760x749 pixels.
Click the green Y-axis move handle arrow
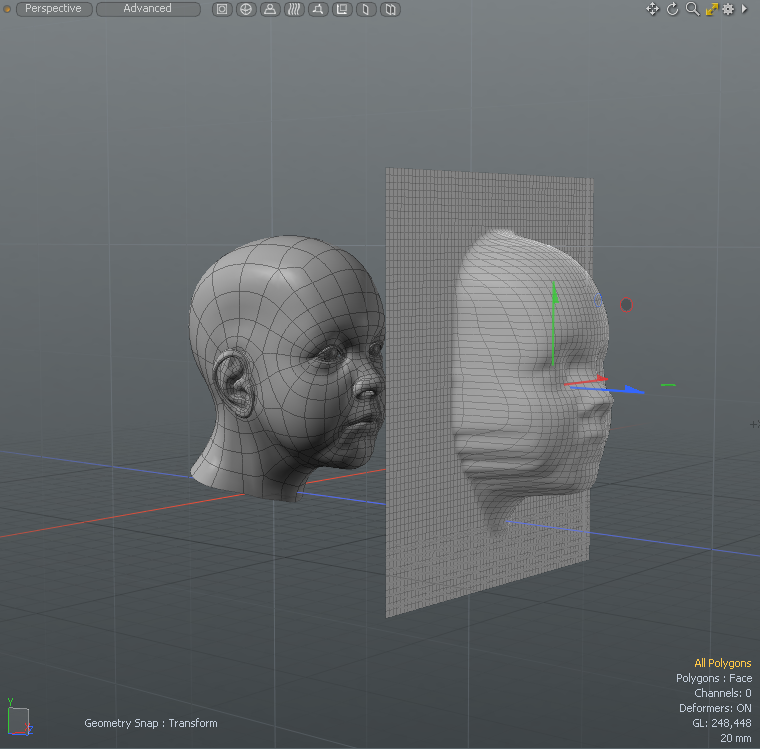pyautogui.click(x=553, y=293)
